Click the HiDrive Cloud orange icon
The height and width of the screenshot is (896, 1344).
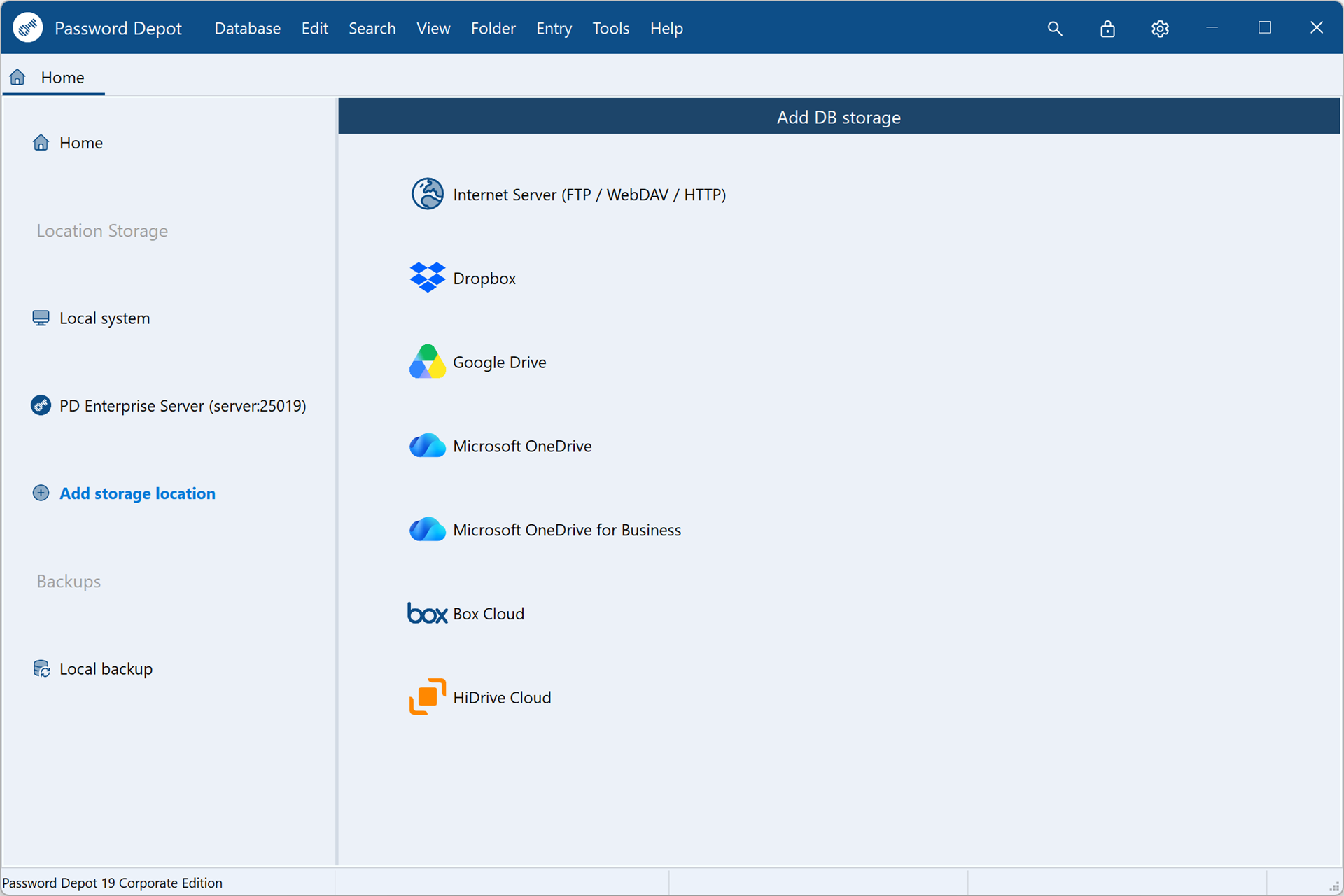[x=427, y=697]
